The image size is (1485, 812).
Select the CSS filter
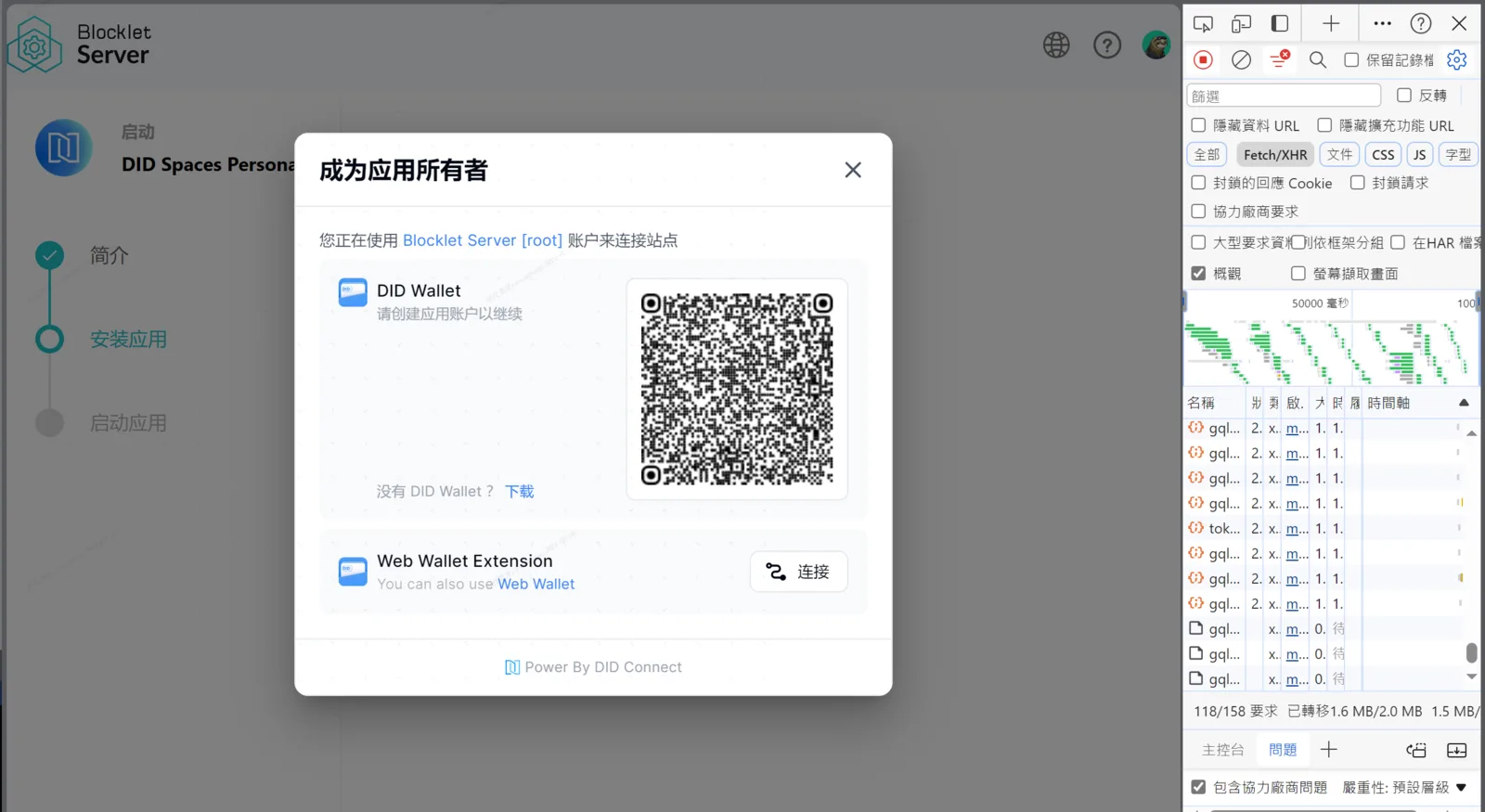pyautogui.click(x=1383, y=155)
